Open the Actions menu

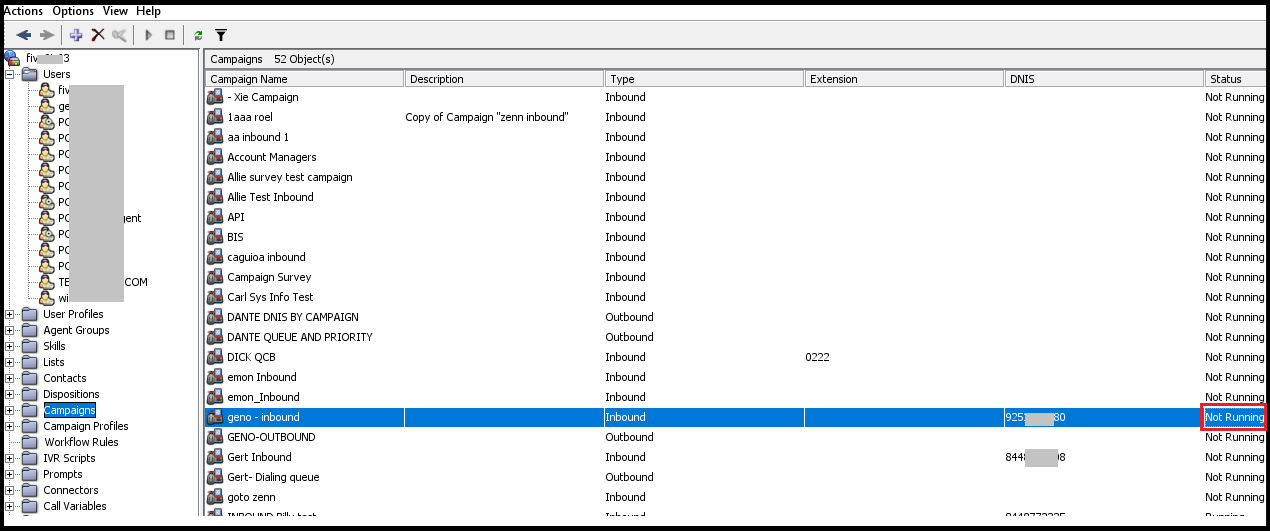click(x=23, y=11)
